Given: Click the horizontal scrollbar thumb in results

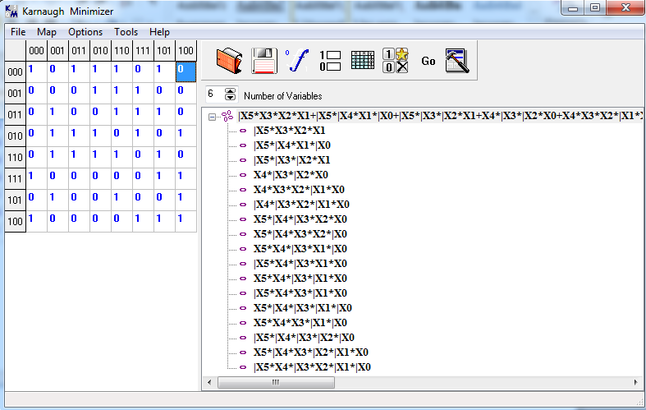Looking at the screenshot, I should tap(276, 382).
